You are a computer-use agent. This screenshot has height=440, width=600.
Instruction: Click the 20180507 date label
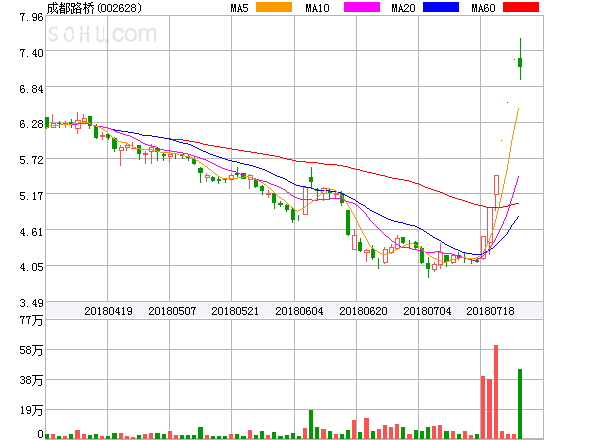172,311
